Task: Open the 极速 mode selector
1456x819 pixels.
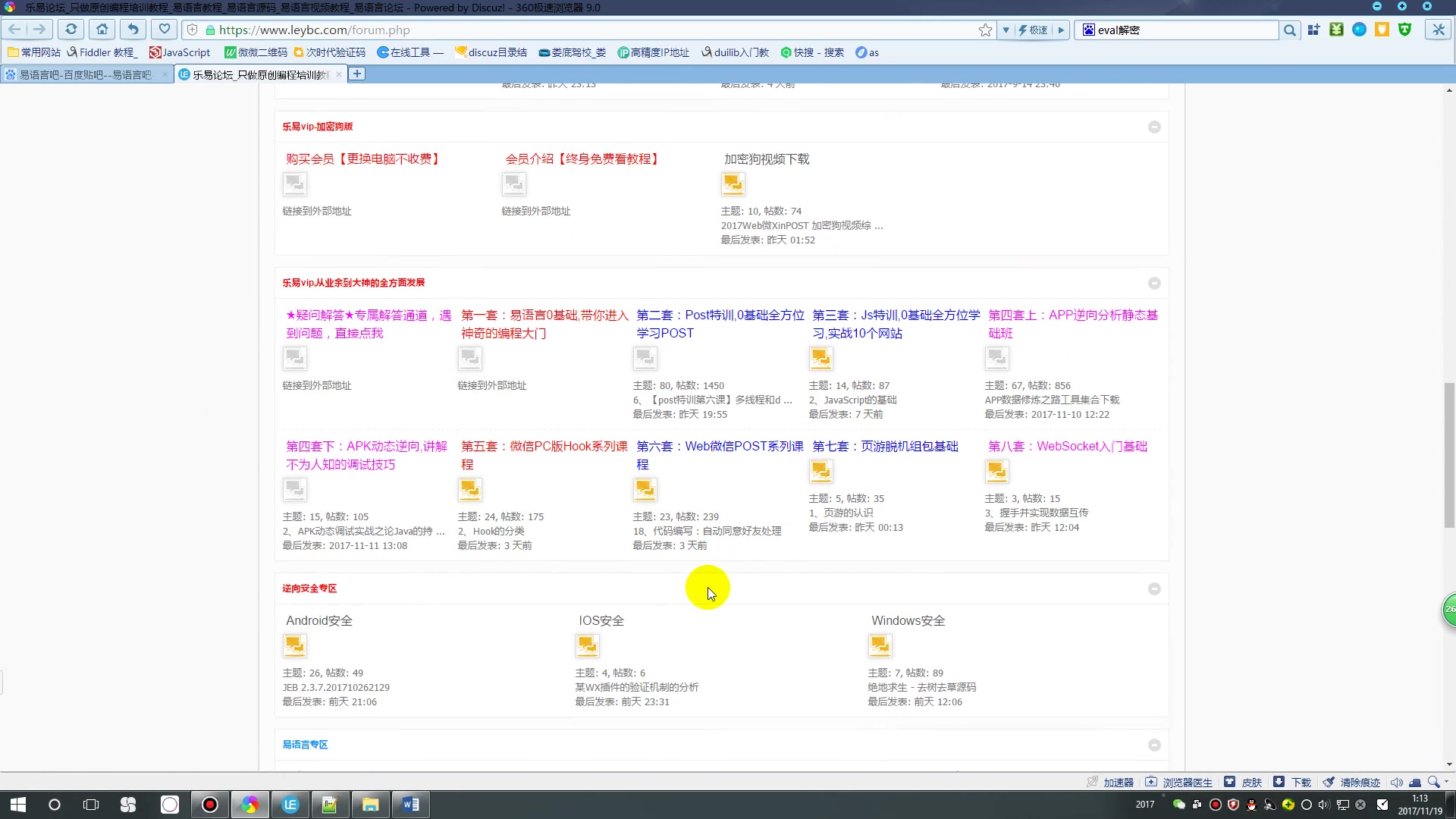Action: click(1033, 30)
